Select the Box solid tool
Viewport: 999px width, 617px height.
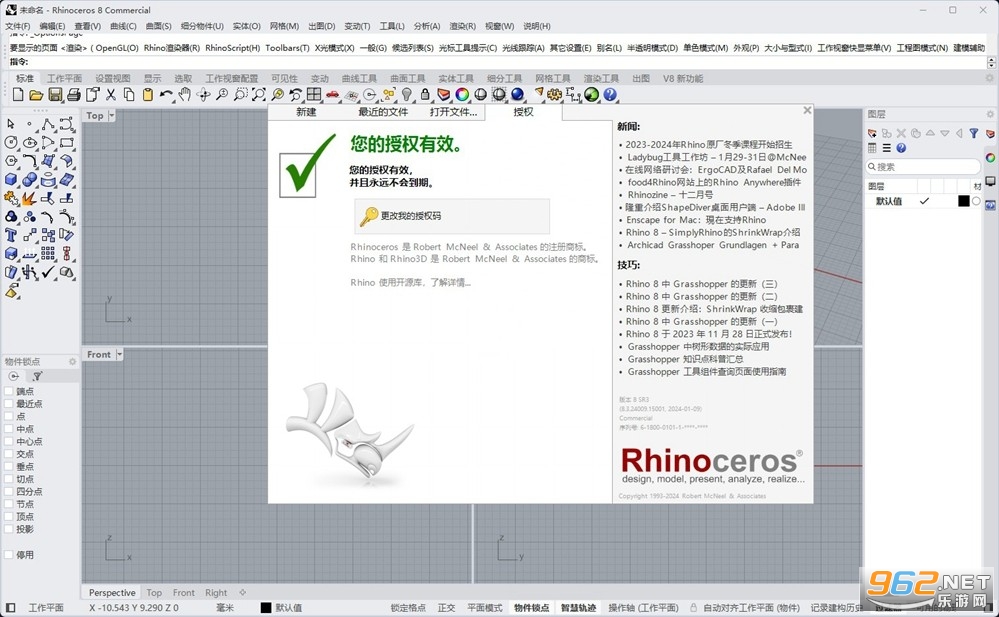[11, 180]
